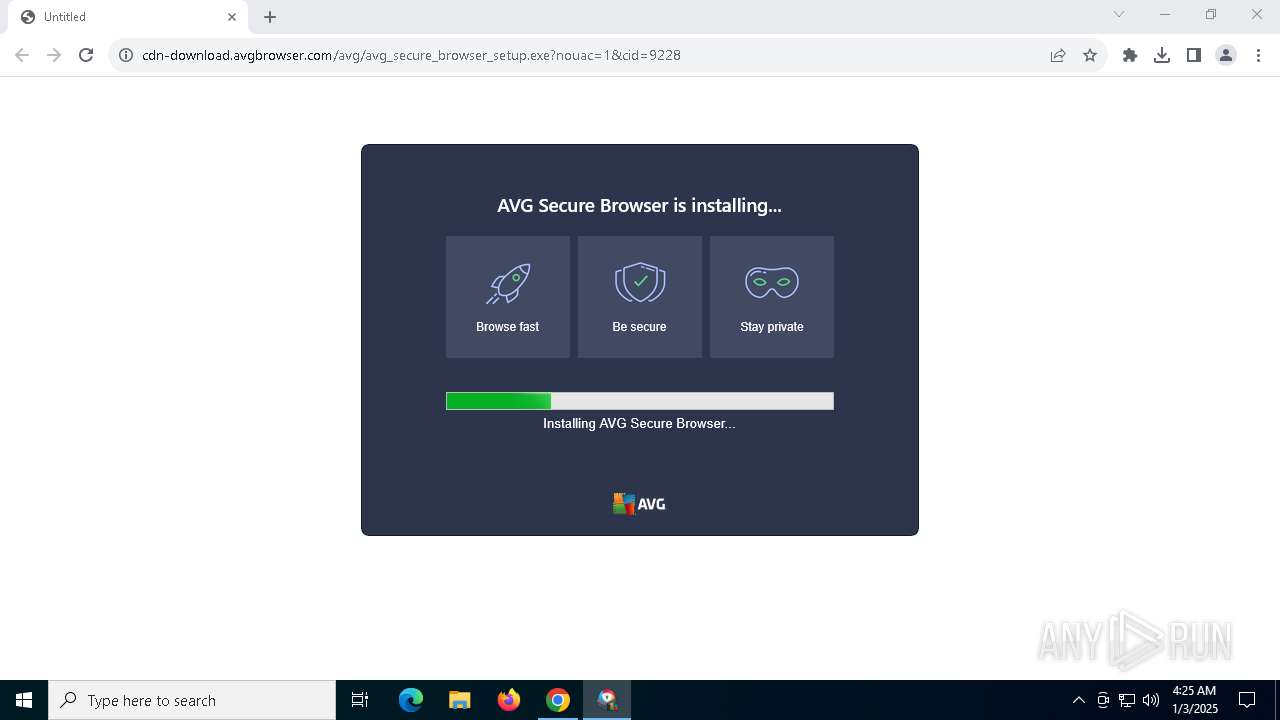Open Chrome's three-dot menu

[x=1258, y=55]
